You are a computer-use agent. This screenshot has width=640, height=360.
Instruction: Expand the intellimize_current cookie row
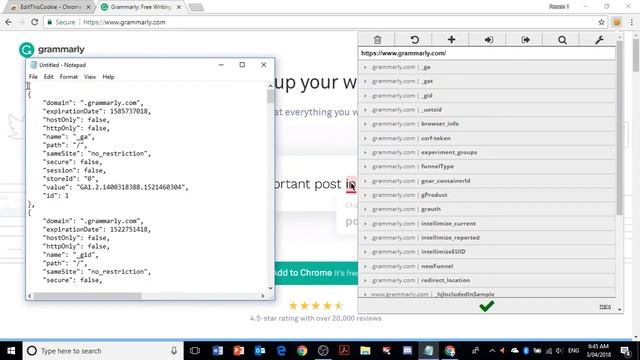[487, 224]
